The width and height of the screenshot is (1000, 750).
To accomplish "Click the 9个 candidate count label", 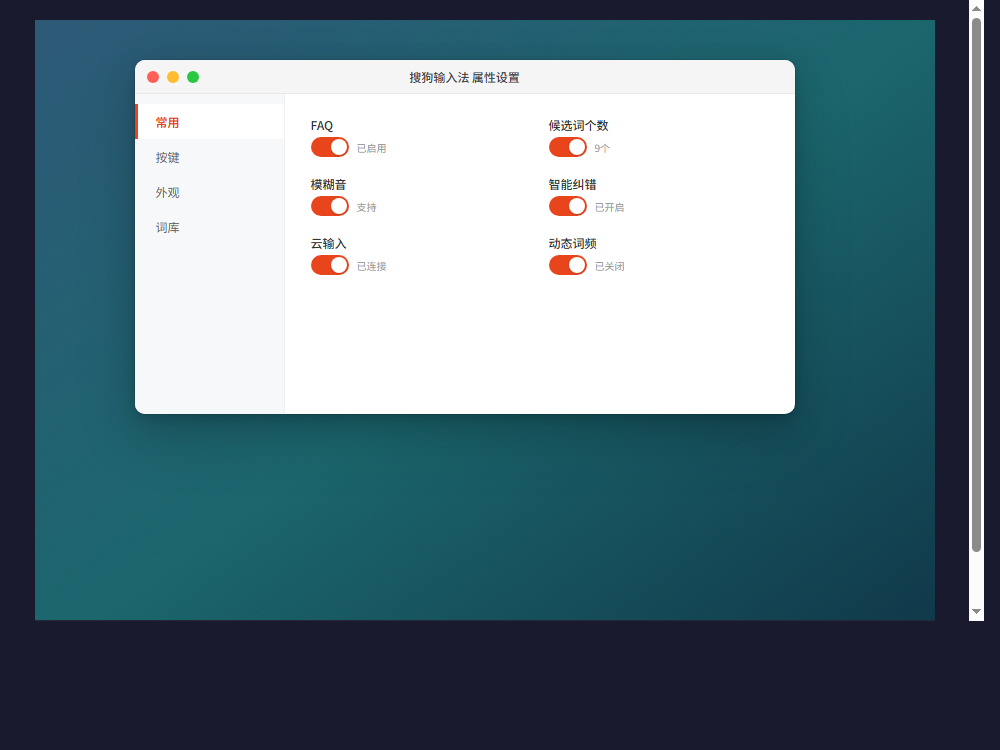I will click(602, 149).
